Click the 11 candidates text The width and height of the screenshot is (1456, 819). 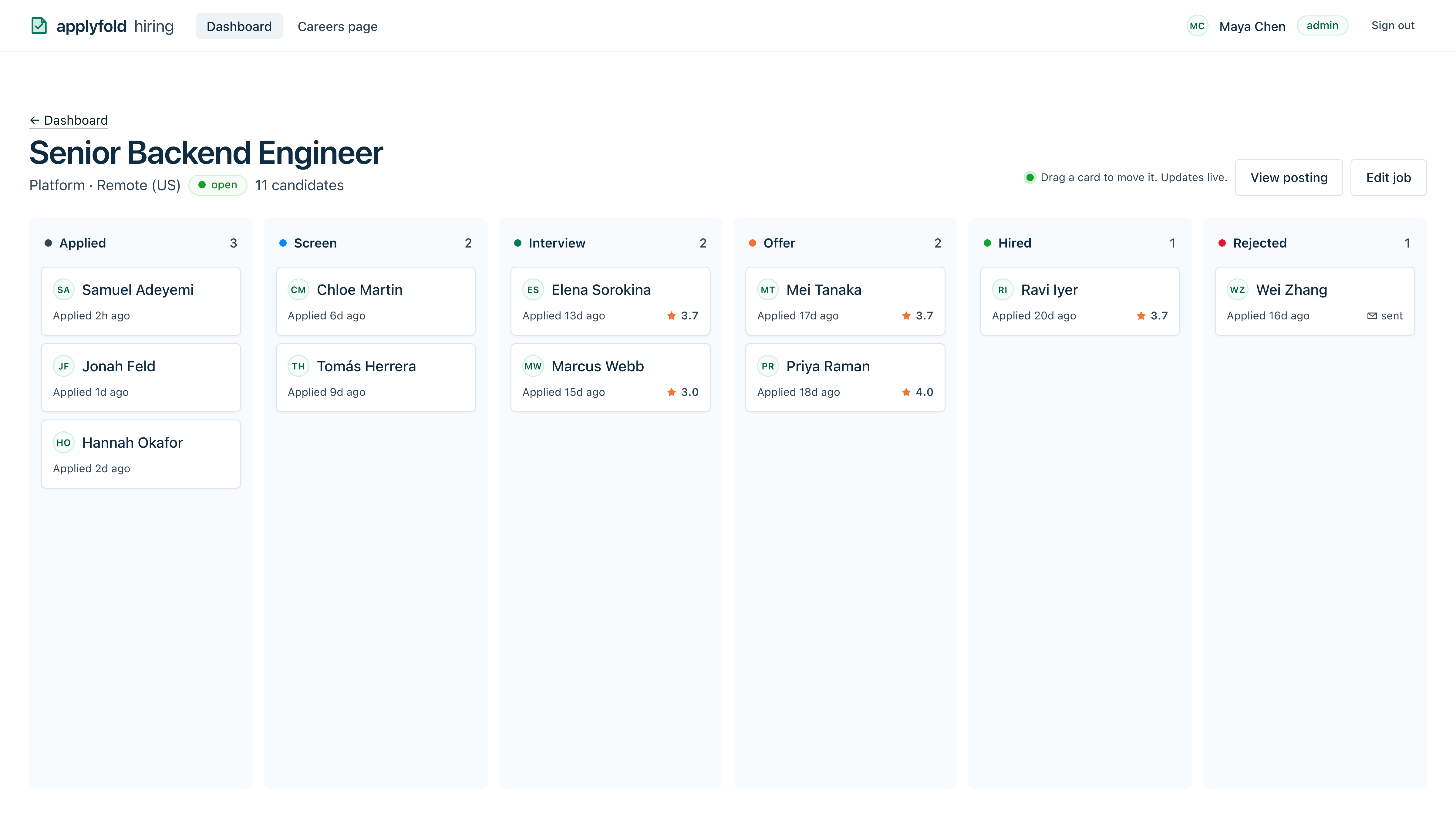coord(299,185)
